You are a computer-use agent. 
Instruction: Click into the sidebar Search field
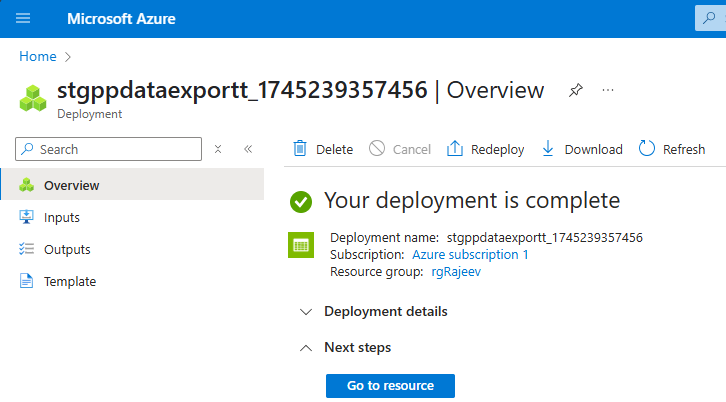tap(115, 149)
